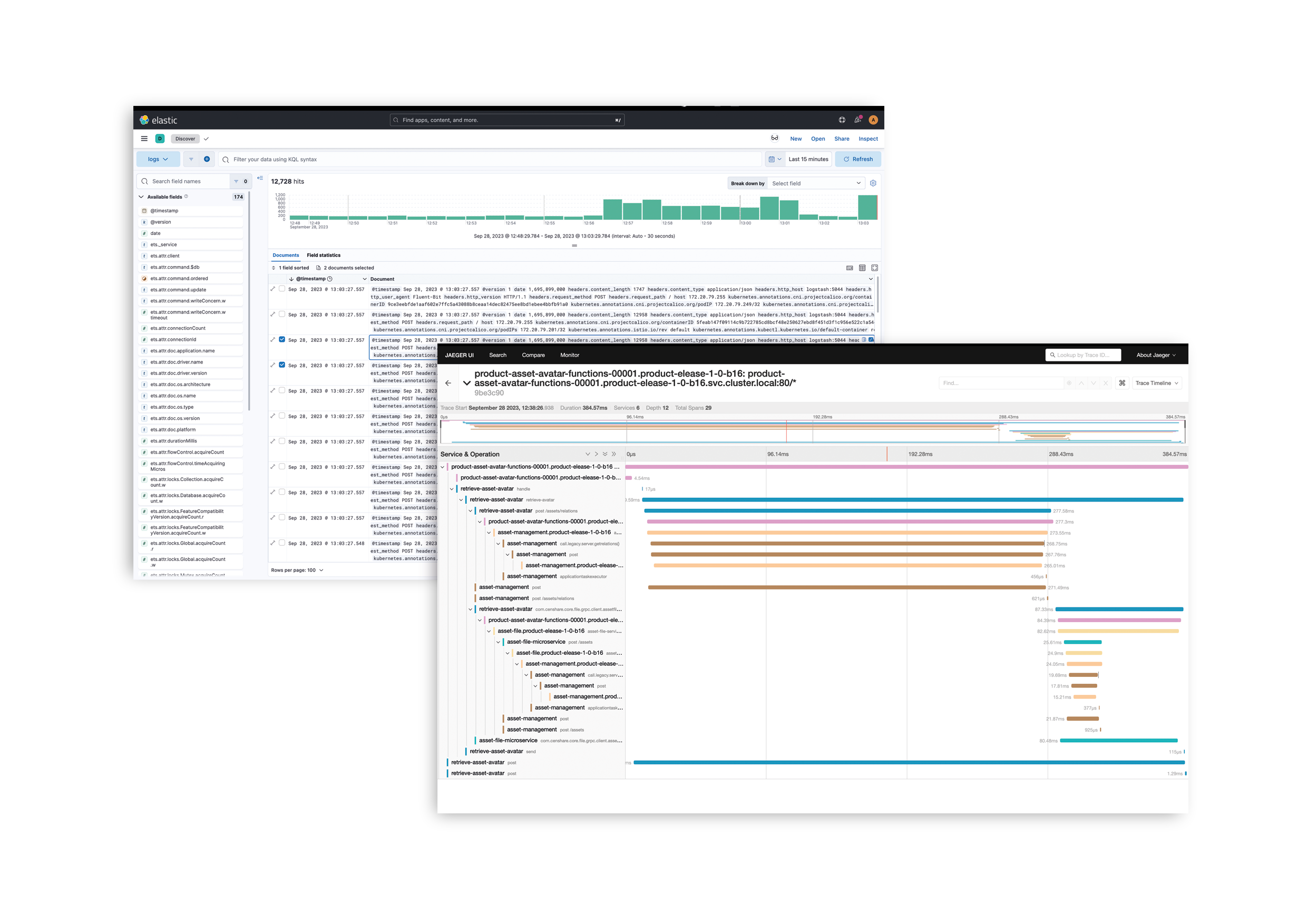Click the chart options gear icon near Break down by

873,183
